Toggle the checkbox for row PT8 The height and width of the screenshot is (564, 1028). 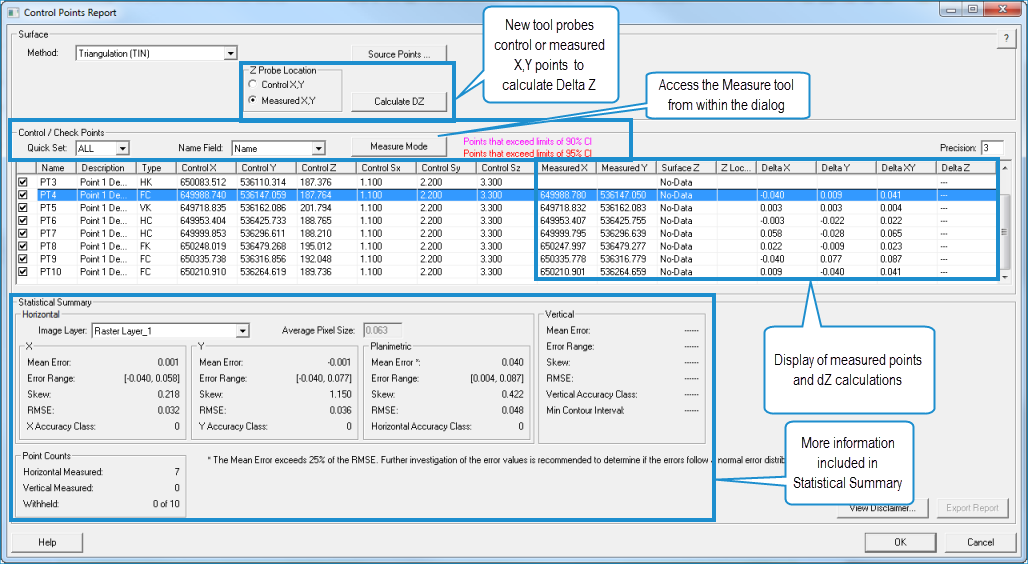pyautogui.click(x=23, y=246)
